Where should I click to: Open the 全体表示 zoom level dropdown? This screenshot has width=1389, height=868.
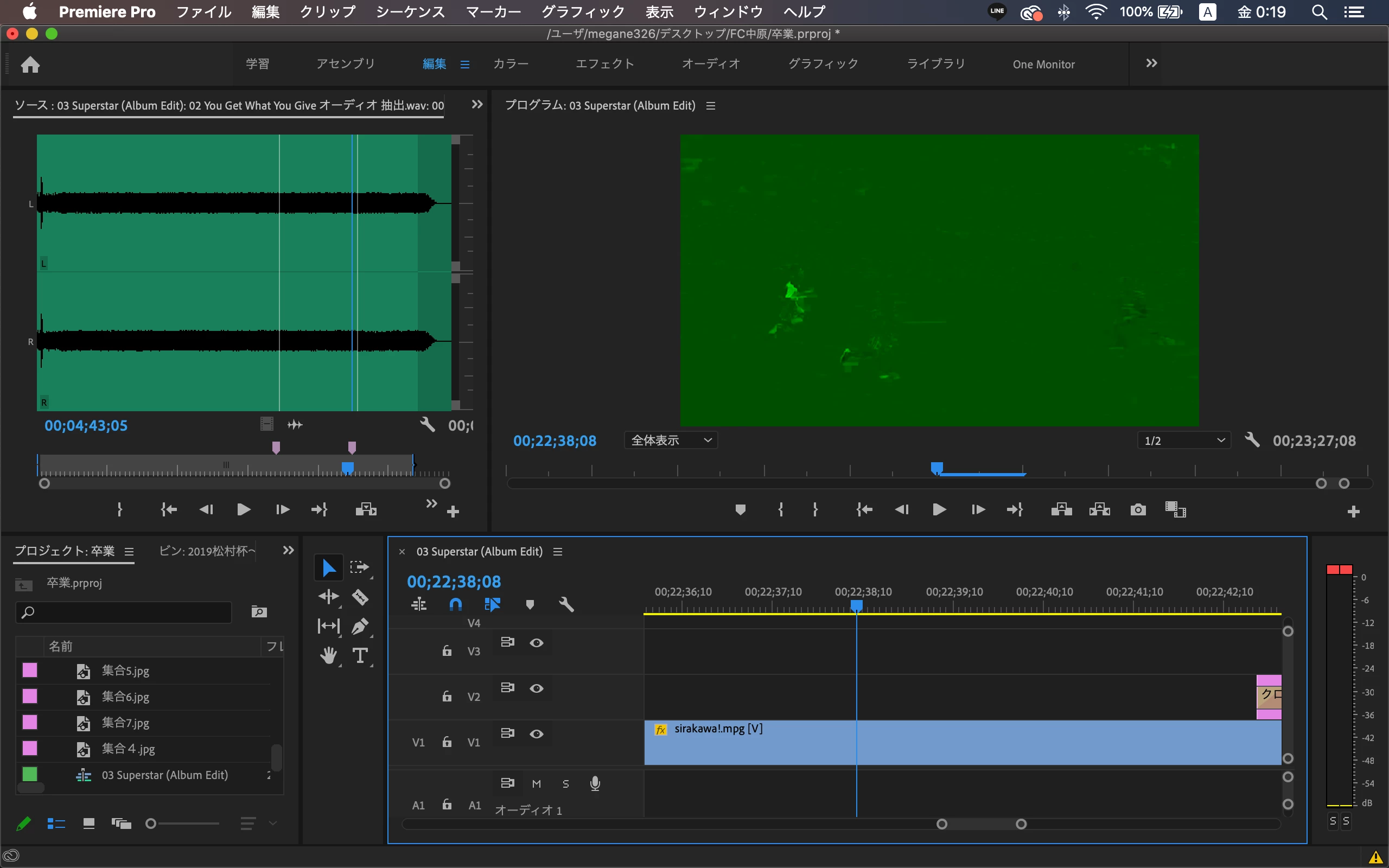(x=671, y=441)
